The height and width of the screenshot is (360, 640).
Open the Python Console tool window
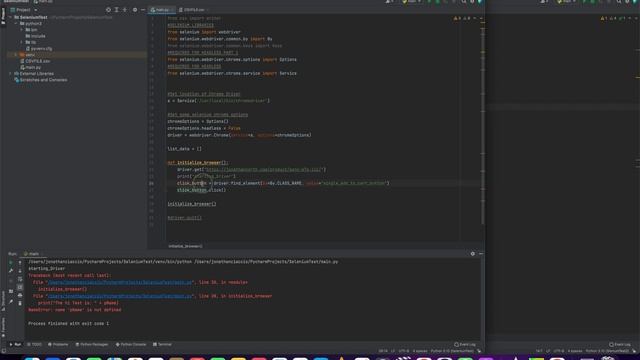pyautogui.click(x=131, y=344)
